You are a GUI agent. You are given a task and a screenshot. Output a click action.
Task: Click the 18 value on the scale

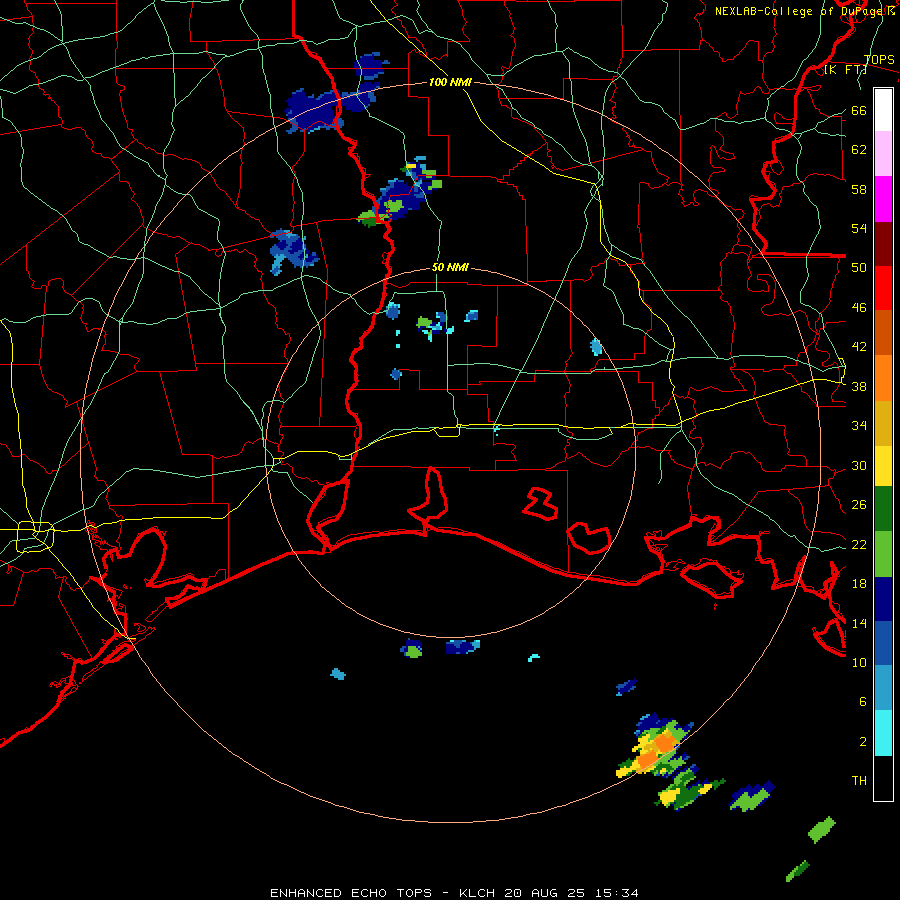(x=859, y=583)
